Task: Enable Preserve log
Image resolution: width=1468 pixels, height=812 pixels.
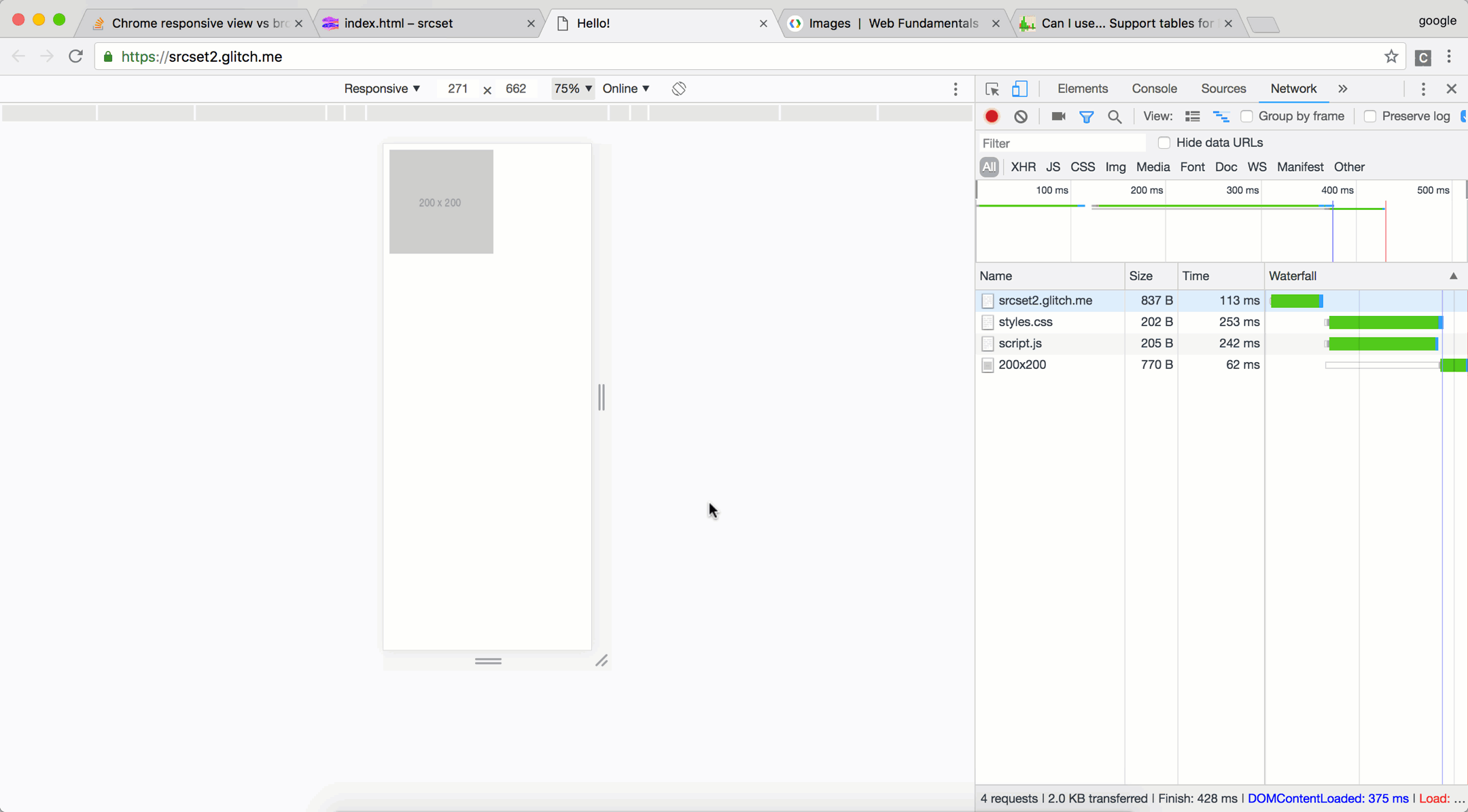Action: [x=1371, y=116]
